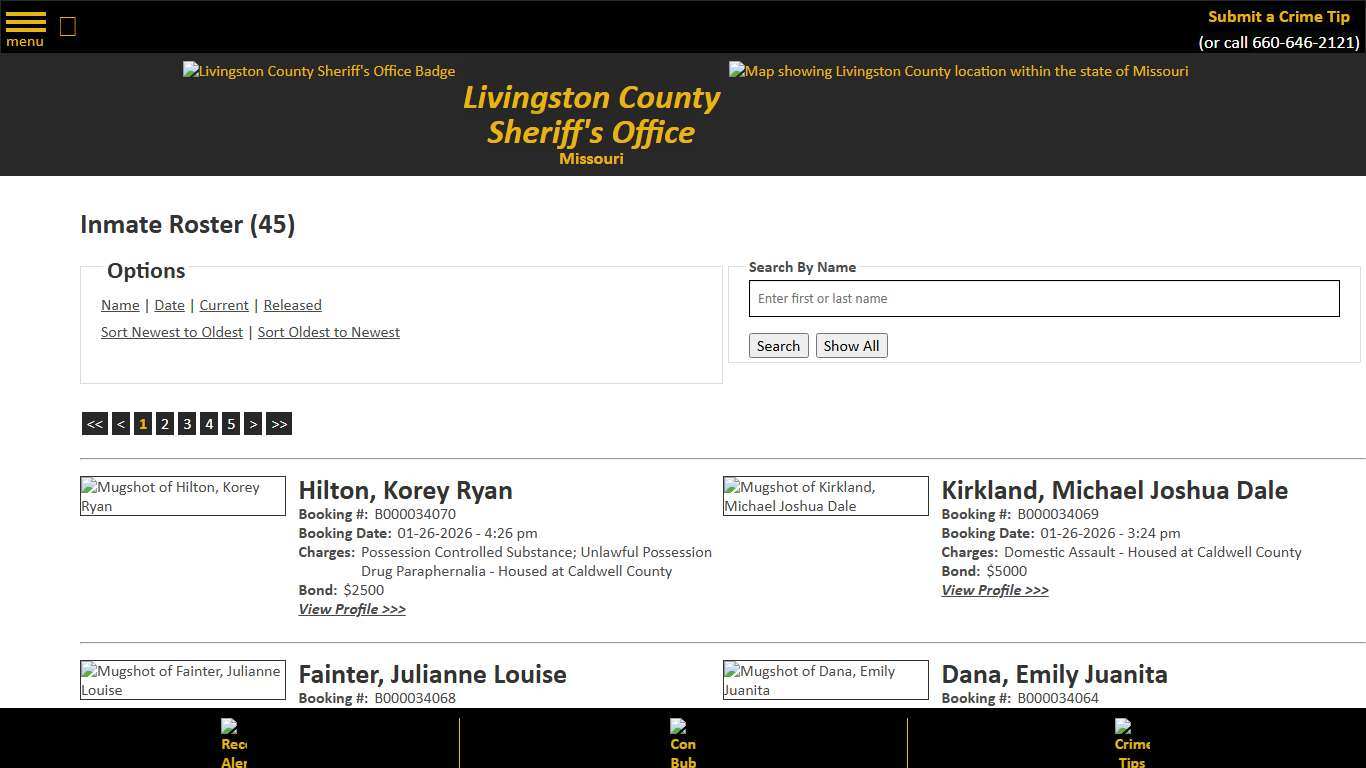Screen dimensions: 1366x768
Task: Sort the roster by Date
Action: pyautogui.click(x=169, y=305)
